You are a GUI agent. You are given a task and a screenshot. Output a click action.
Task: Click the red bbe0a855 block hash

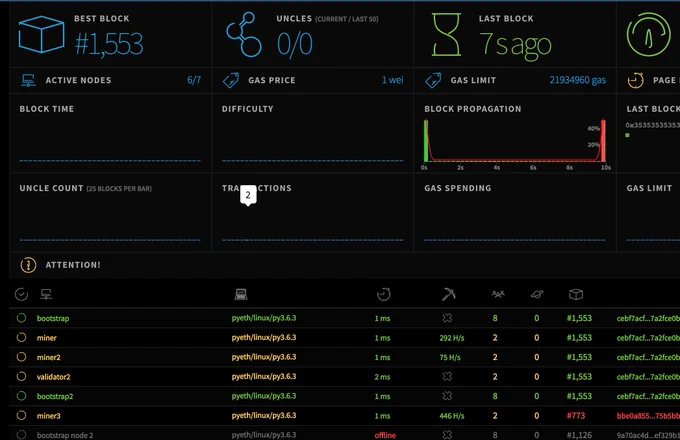pos(648,416)
